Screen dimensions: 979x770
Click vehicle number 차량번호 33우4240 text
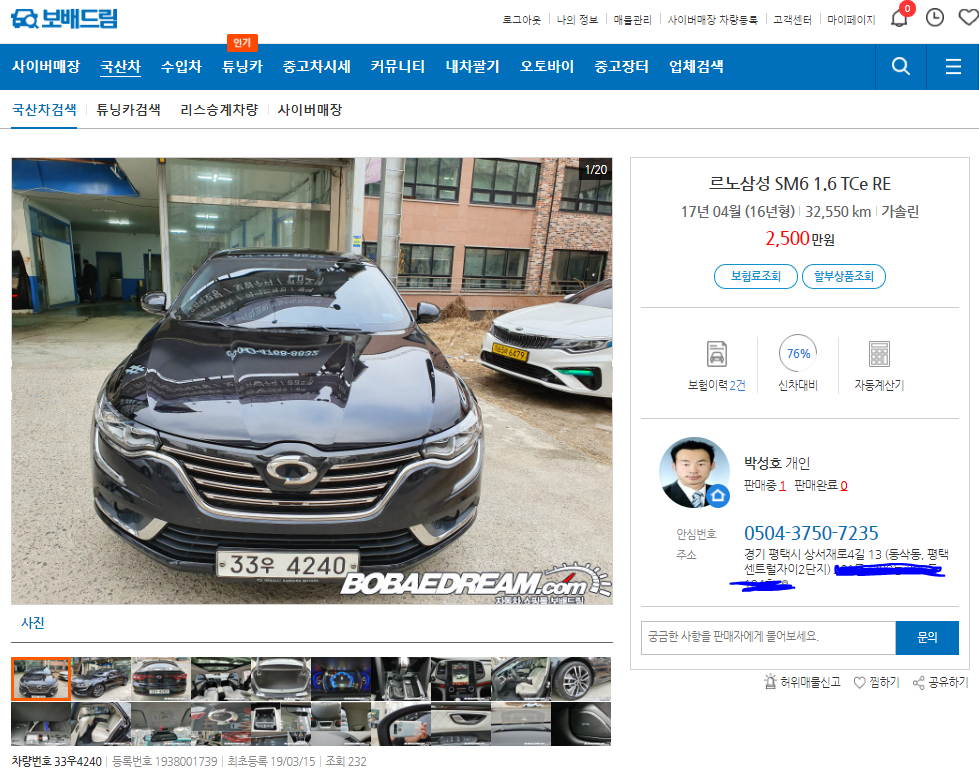pos(57,761)
